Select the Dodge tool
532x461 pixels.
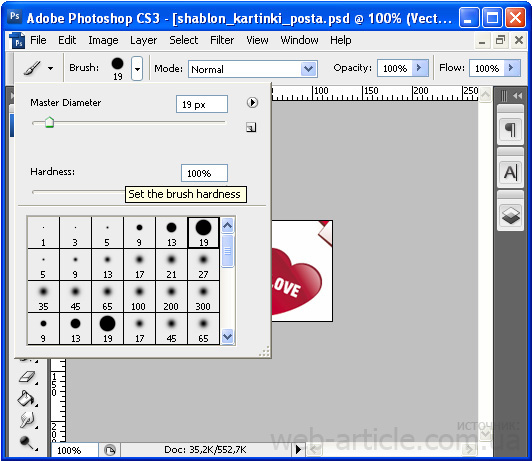(27, 442)
